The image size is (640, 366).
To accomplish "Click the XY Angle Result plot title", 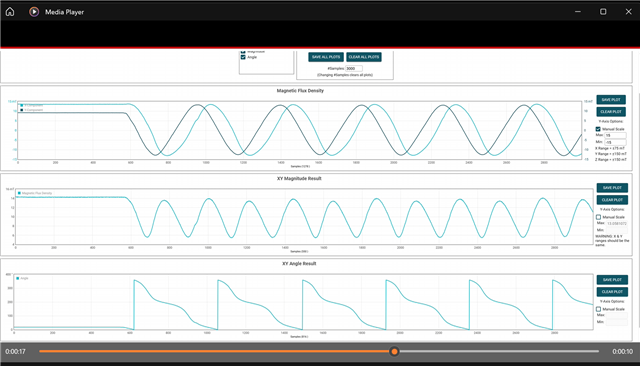I will pyautogui.click(x=299, y=264).
